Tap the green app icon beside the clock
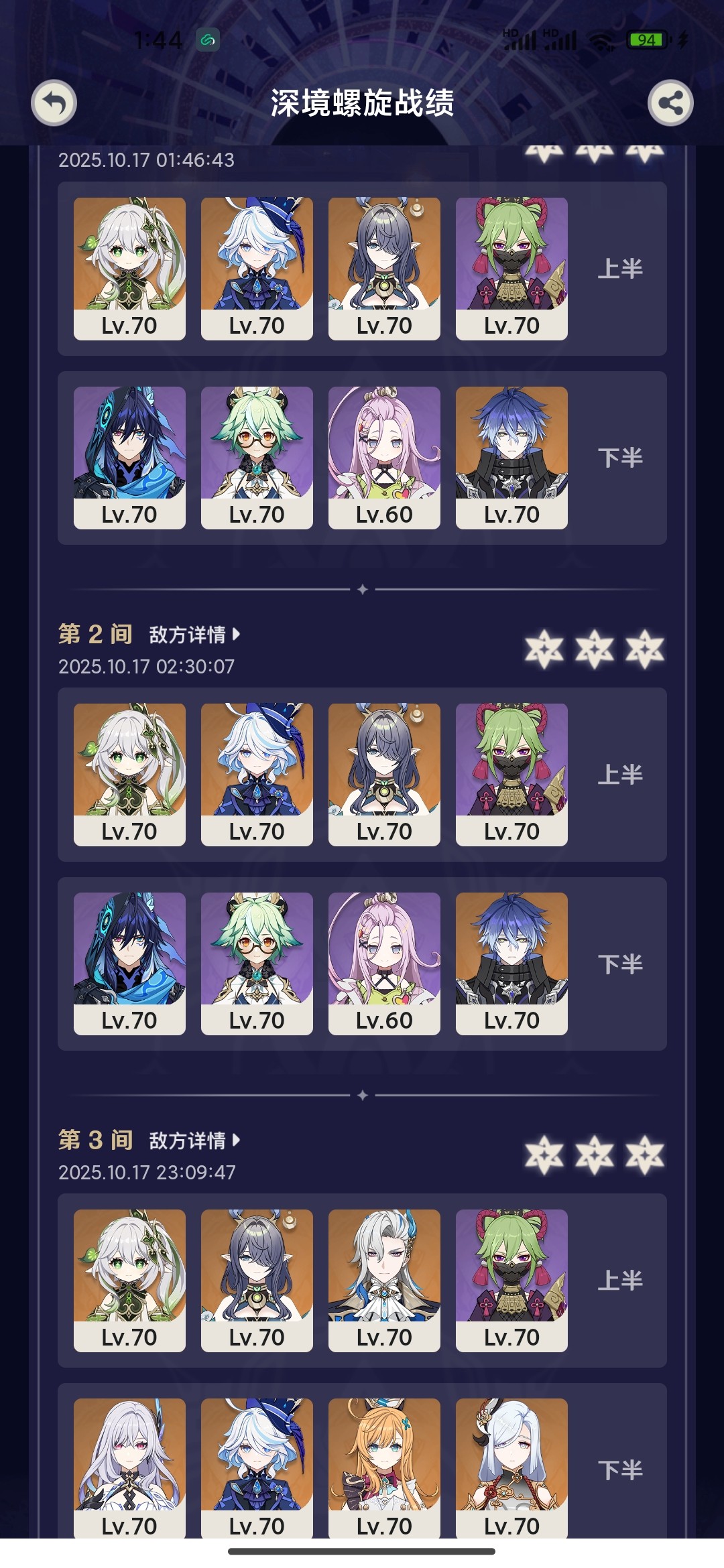The width and height of the screenshot is (724, 1568). coord(208,40)
